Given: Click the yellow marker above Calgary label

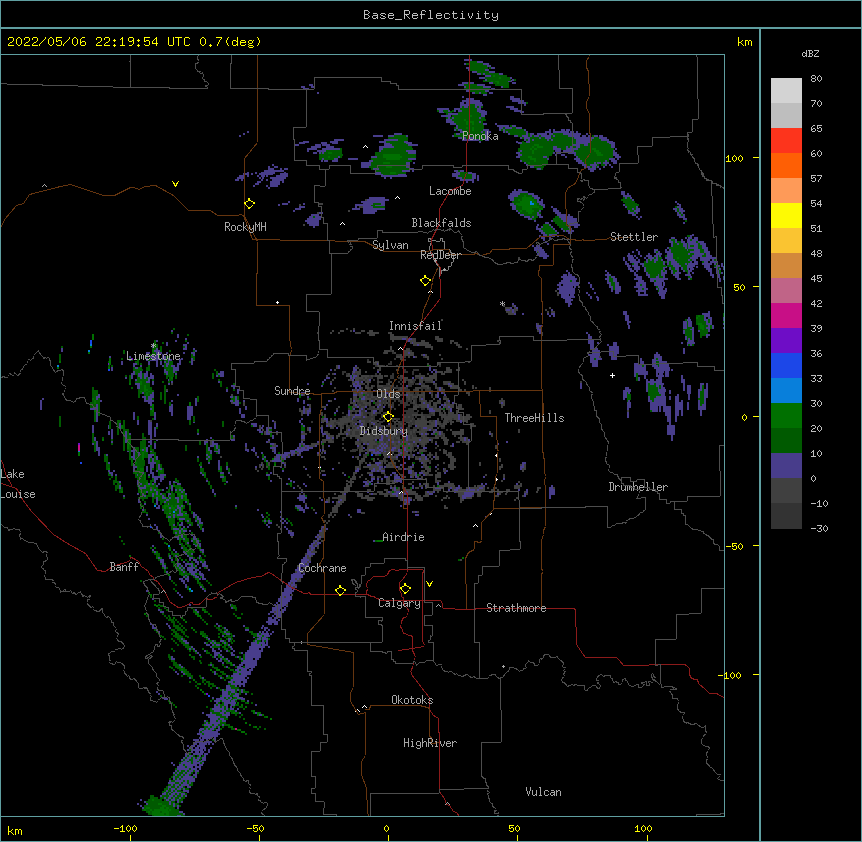Looking at the screenshot, I should coord(405,589).
